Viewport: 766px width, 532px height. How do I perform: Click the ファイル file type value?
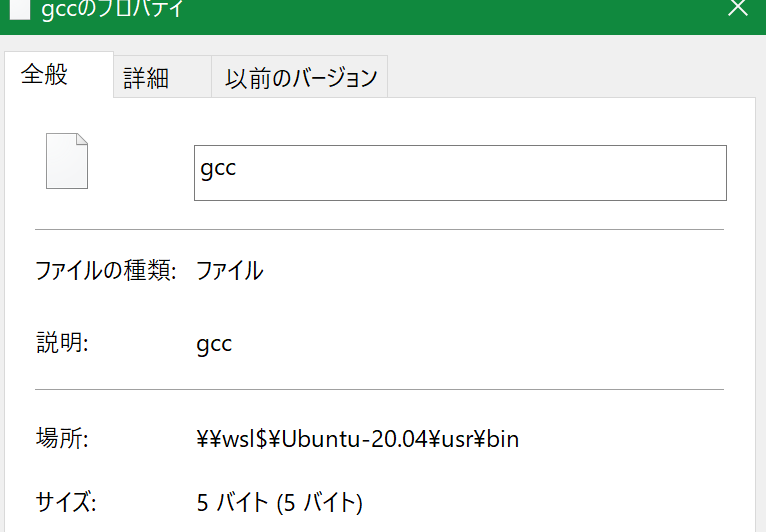(229, 270)
